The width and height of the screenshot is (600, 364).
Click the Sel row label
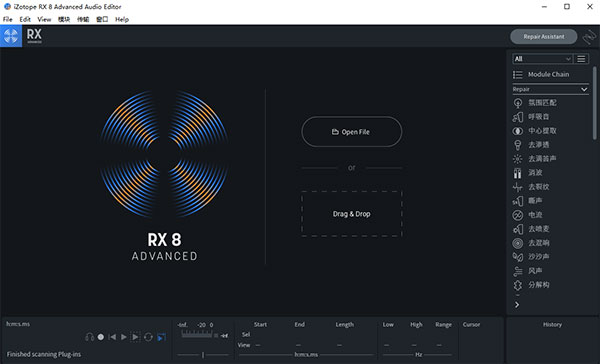(x=246, y=334)
